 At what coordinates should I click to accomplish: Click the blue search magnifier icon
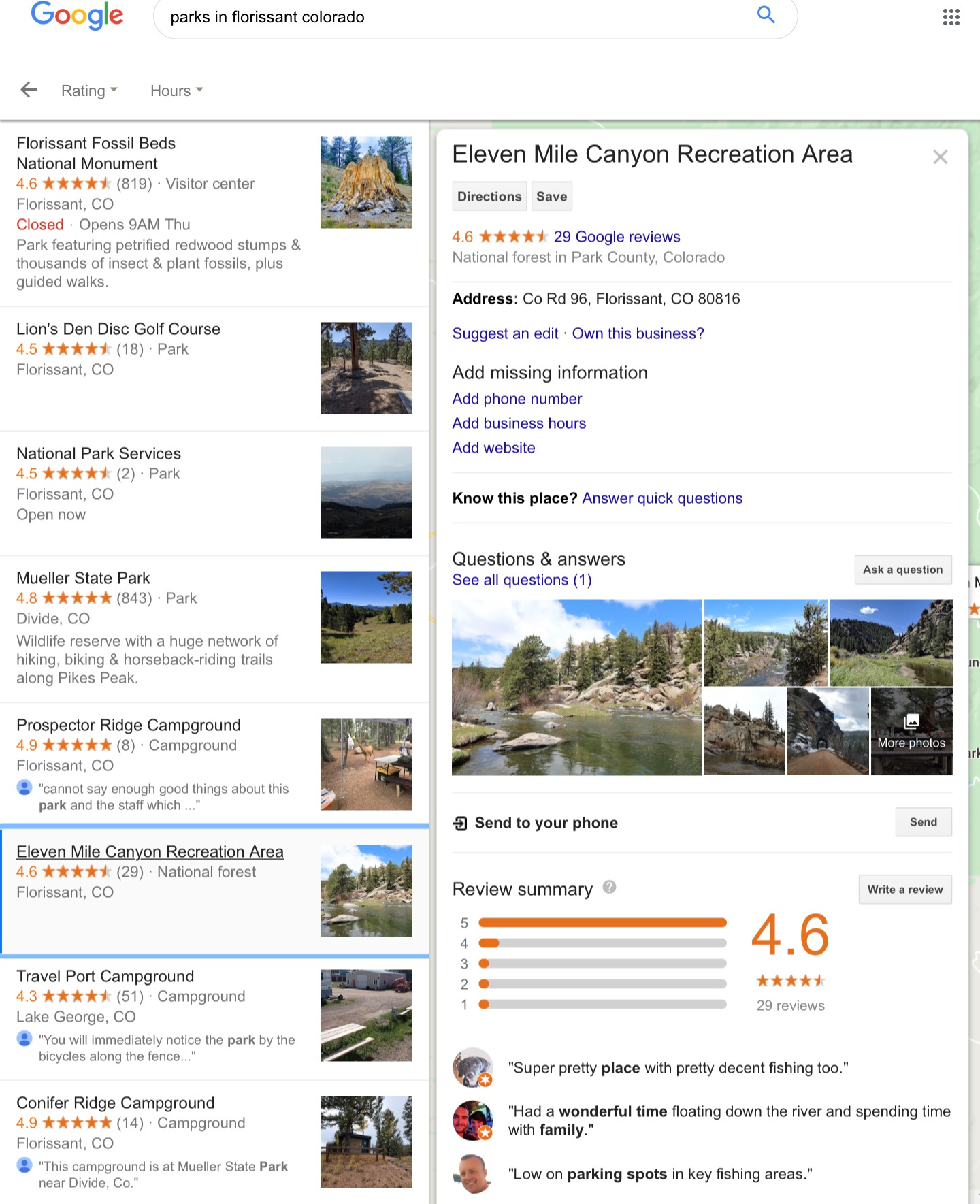766,15
